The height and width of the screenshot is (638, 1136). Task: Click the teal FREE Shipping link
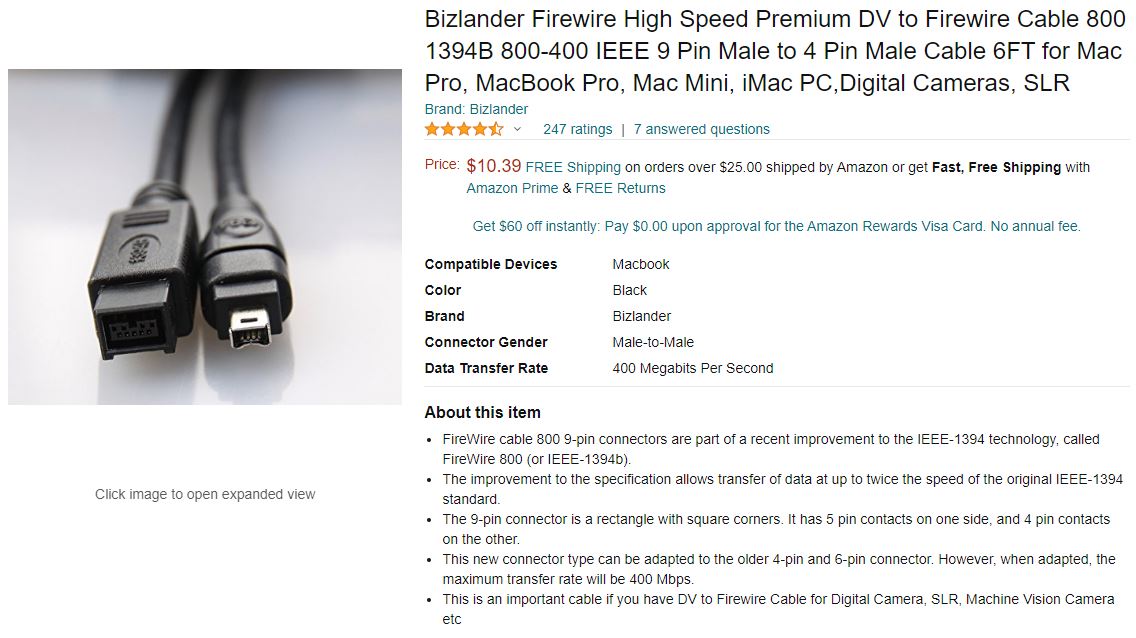pos(573,167)
